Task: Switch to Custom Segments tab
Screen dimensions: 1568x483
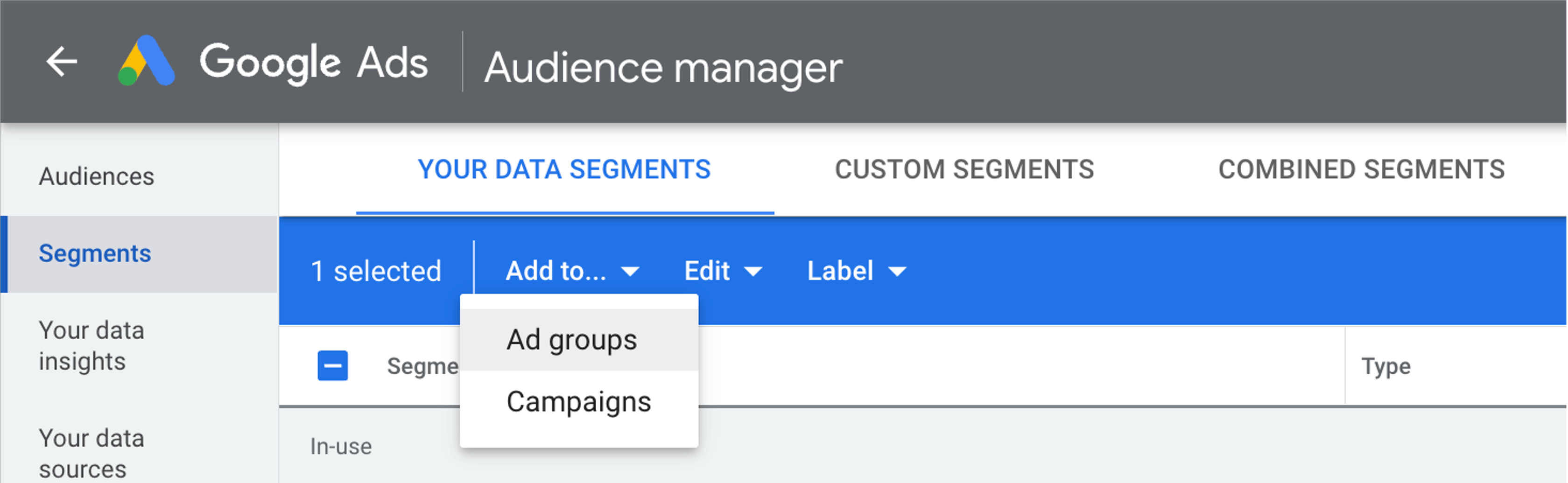Action: 964,170
